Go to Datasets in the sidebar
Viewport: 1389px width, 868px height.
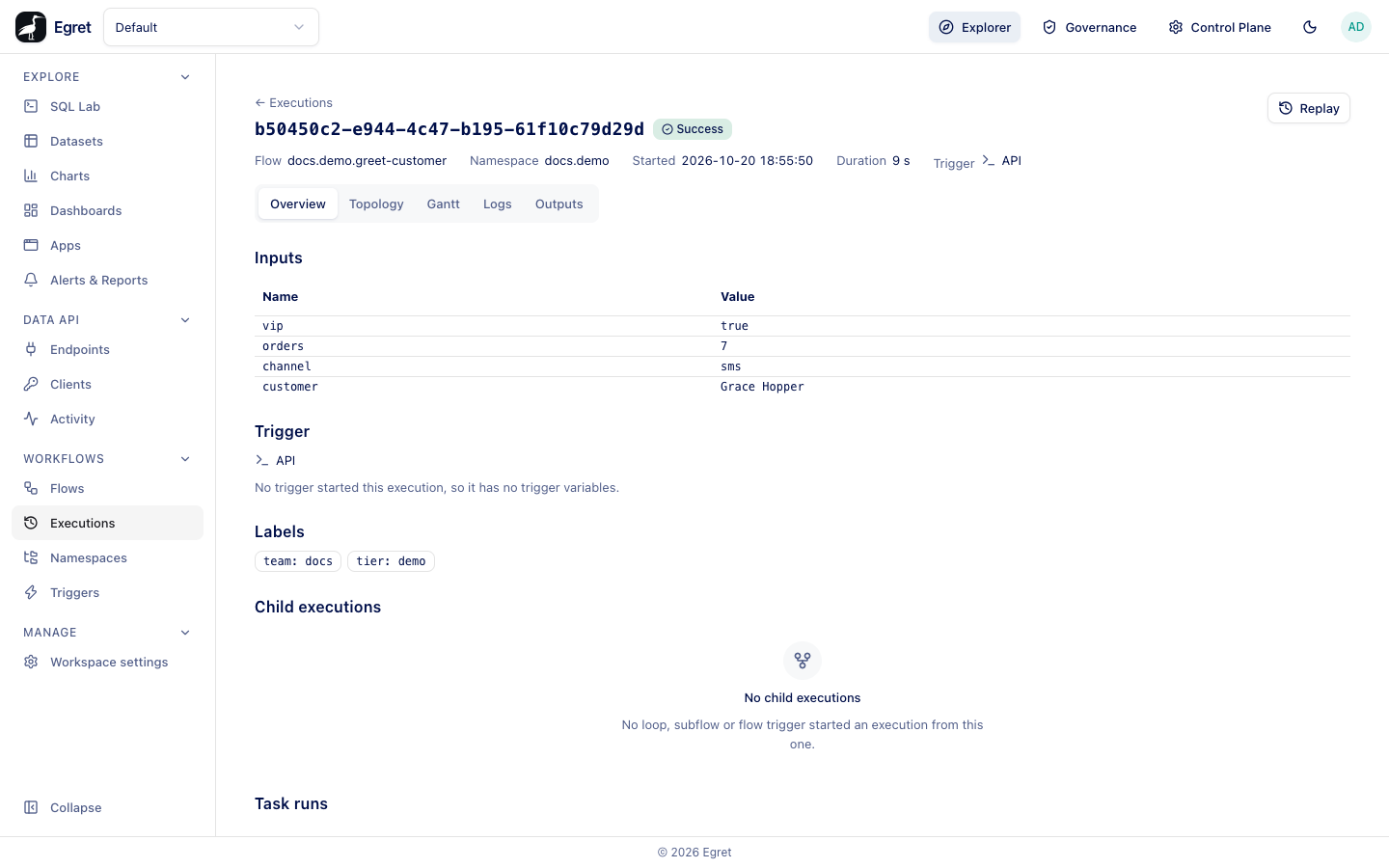[x=107, y=141]
